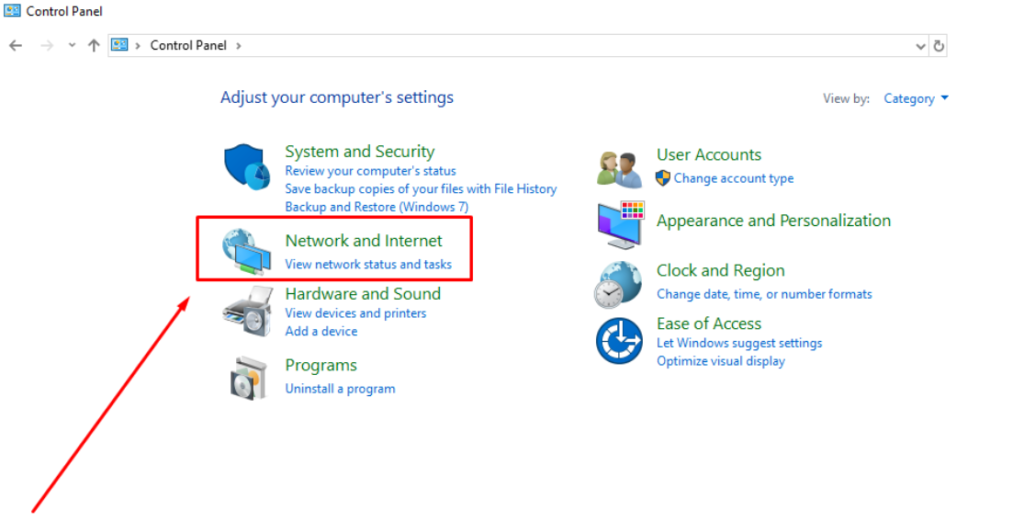Expand the recent locations dropdown arrow
Viewport: 1024px width, 522px height.
click(72, 46)
